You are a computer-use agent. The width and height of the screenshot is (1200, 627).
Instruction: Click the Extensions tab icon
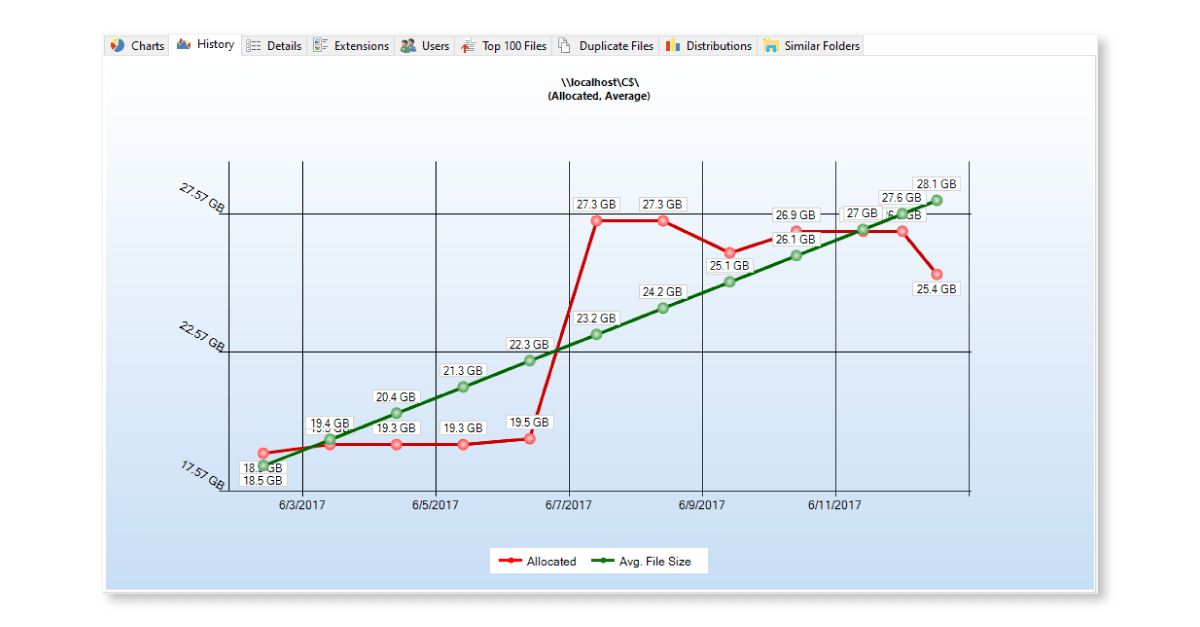321,46
